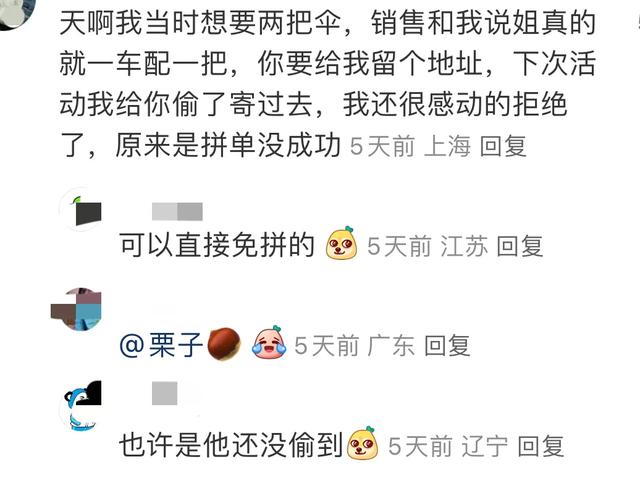Tap 回复 next to the 江苏 comment
Screen dimensions: 640x483
(520, 246)
